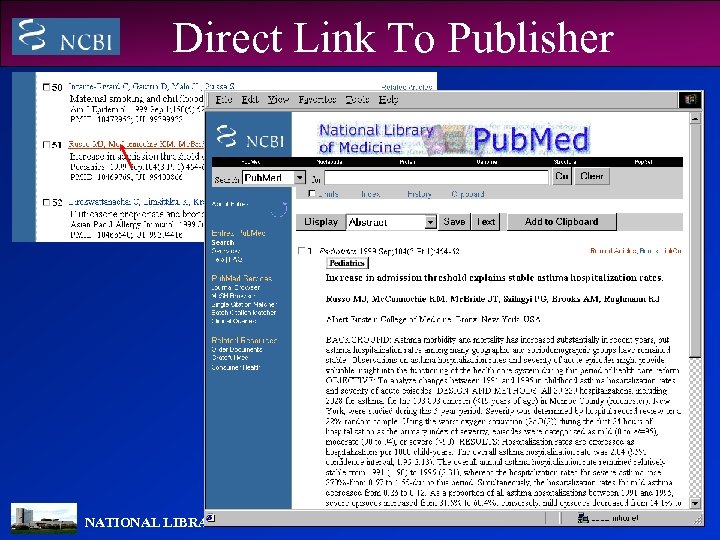Click the article title about asthma hospitalization rates
Screen dimensions: 720x540
point(494,278)
